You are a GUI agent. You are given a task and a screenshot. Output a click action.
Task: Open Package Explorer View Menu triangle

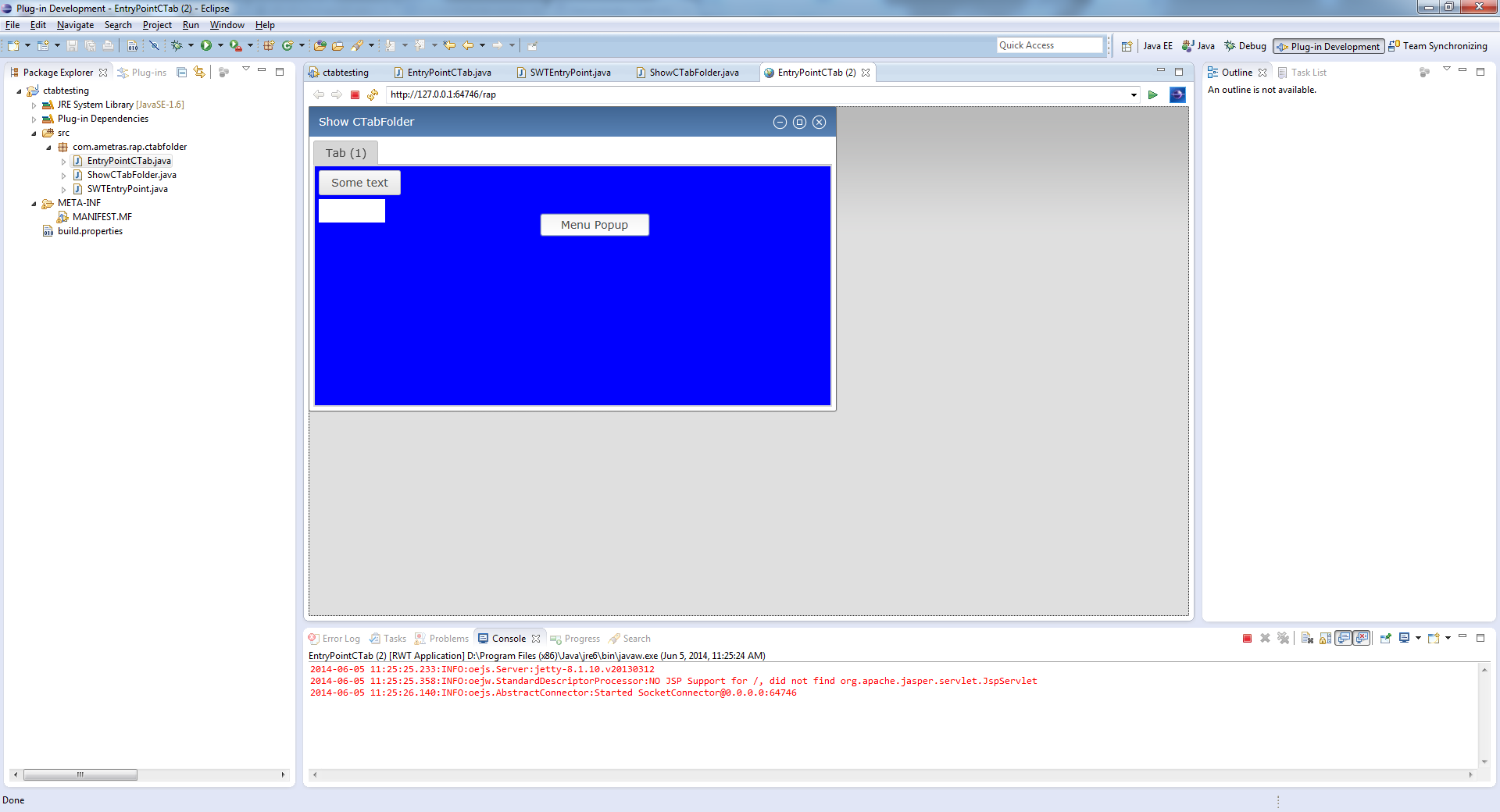tap(245, 69)
